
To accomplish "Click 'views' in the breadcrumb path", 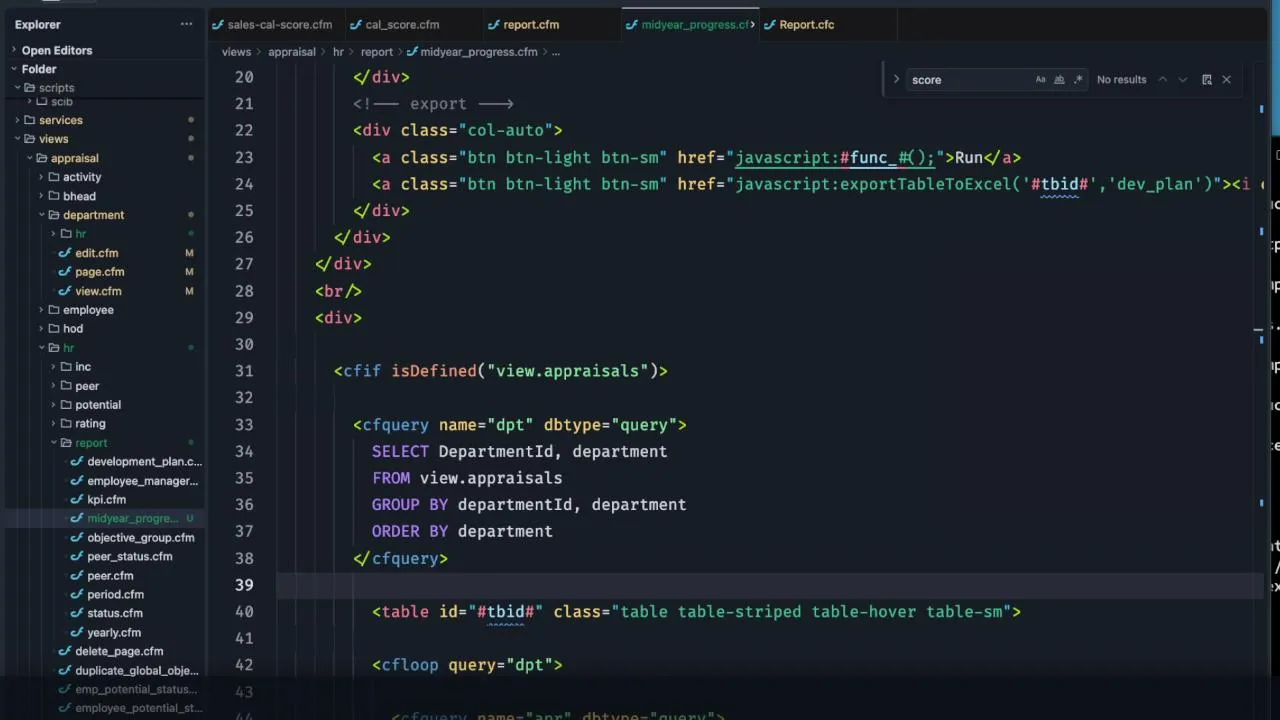I will (x=236, y=52).
